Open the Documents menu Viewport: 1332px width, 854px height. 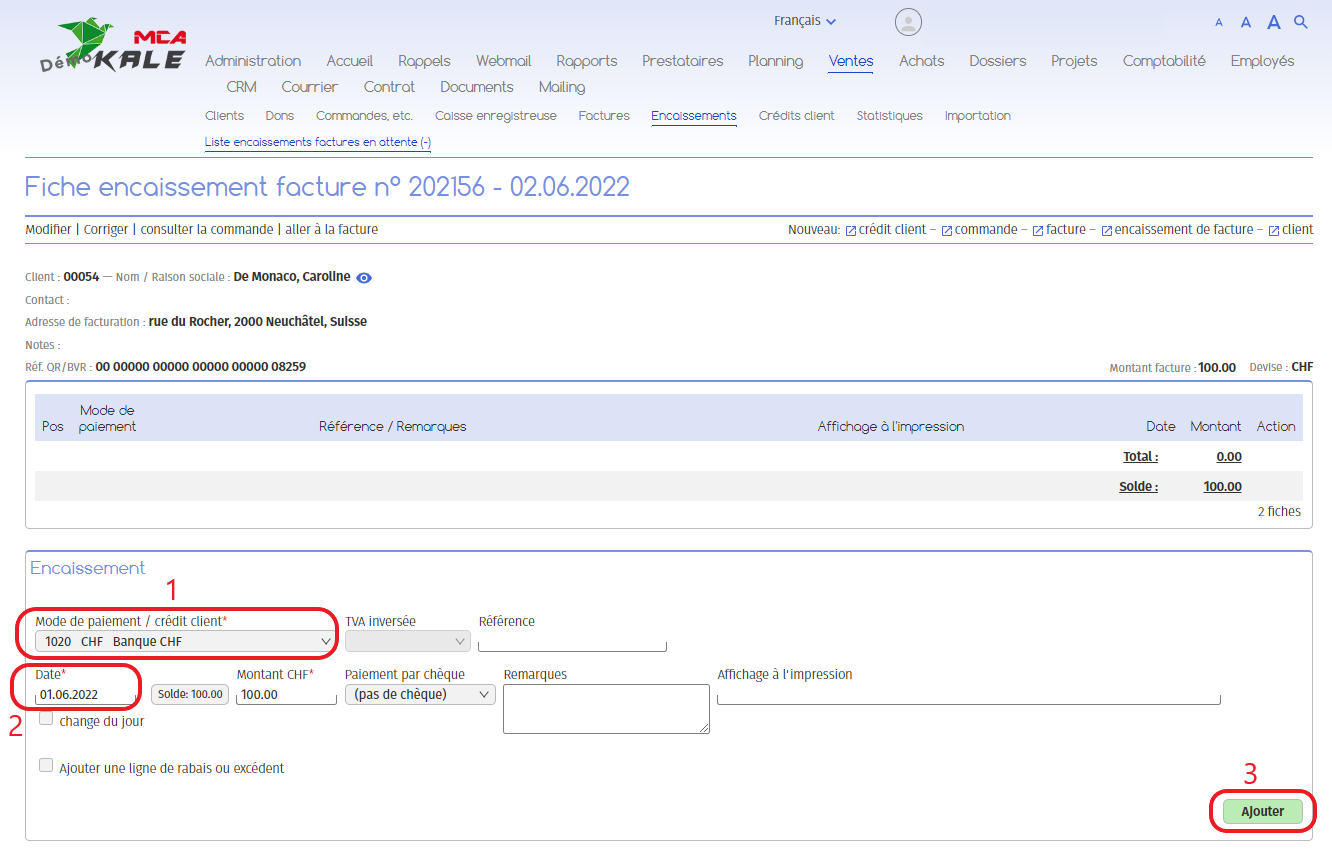click(x=477, y=87)
